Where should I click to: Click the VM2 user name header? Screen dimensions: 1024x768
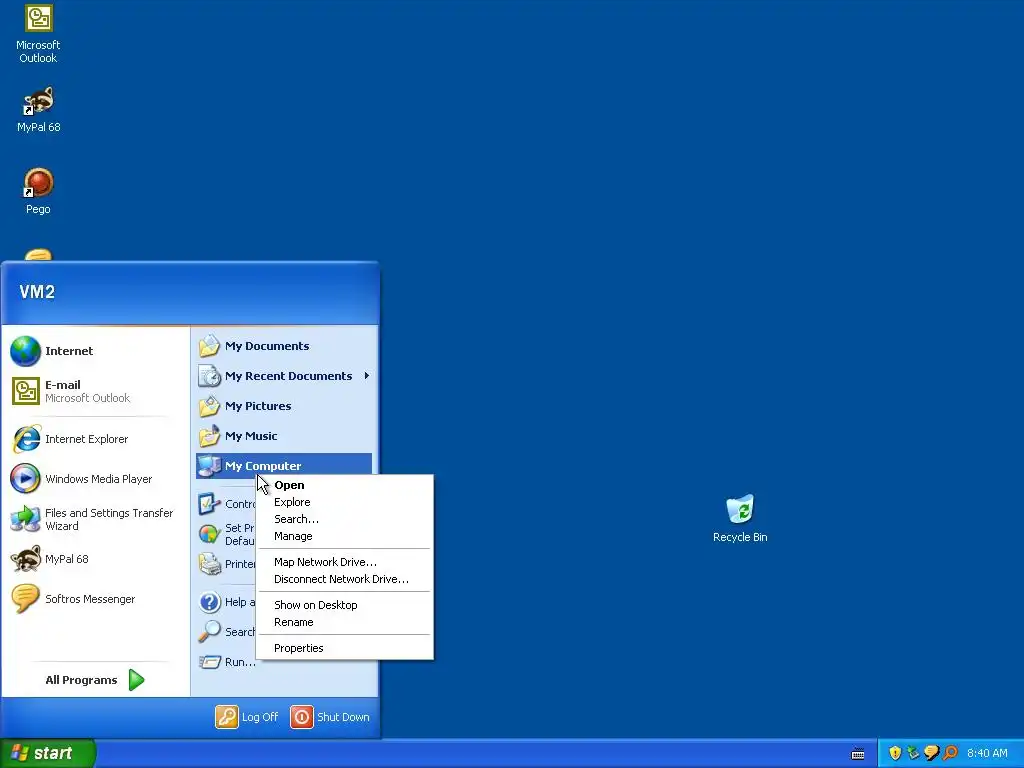tap(37, 292)
